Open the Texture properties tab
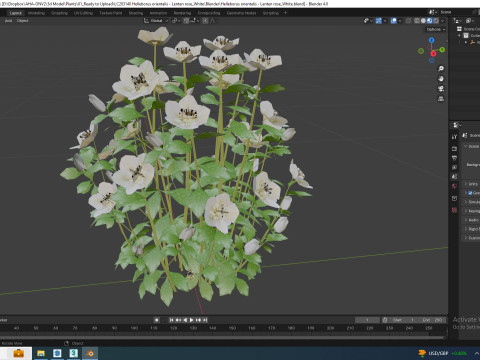 pos(454,210)
